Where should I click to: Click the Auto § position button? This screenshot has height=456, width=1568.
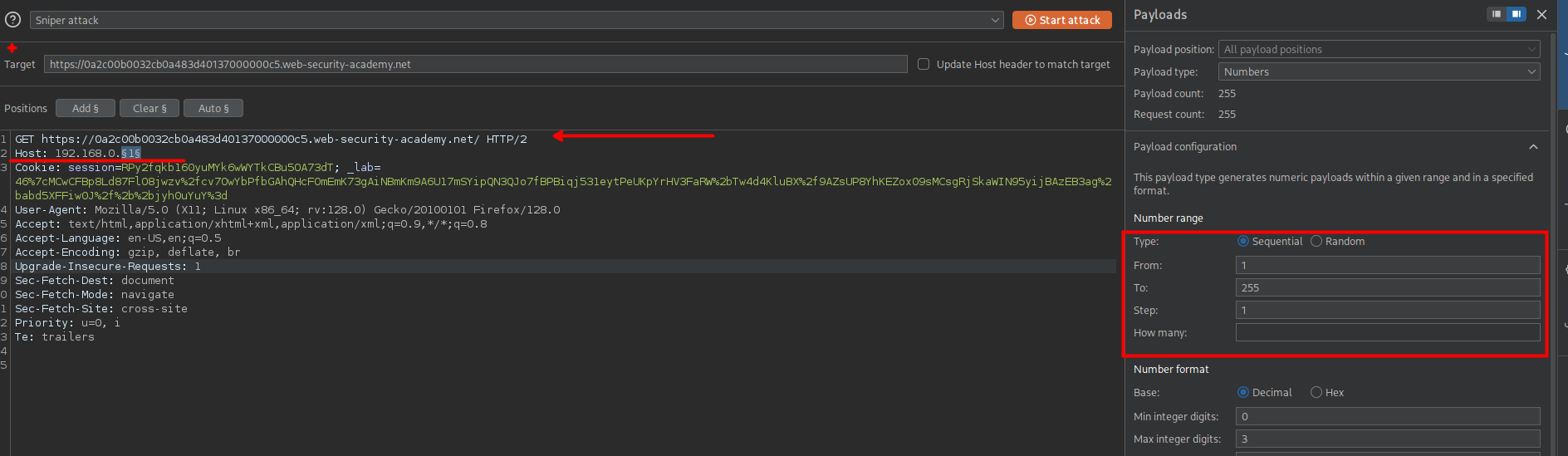coord(213,108)
